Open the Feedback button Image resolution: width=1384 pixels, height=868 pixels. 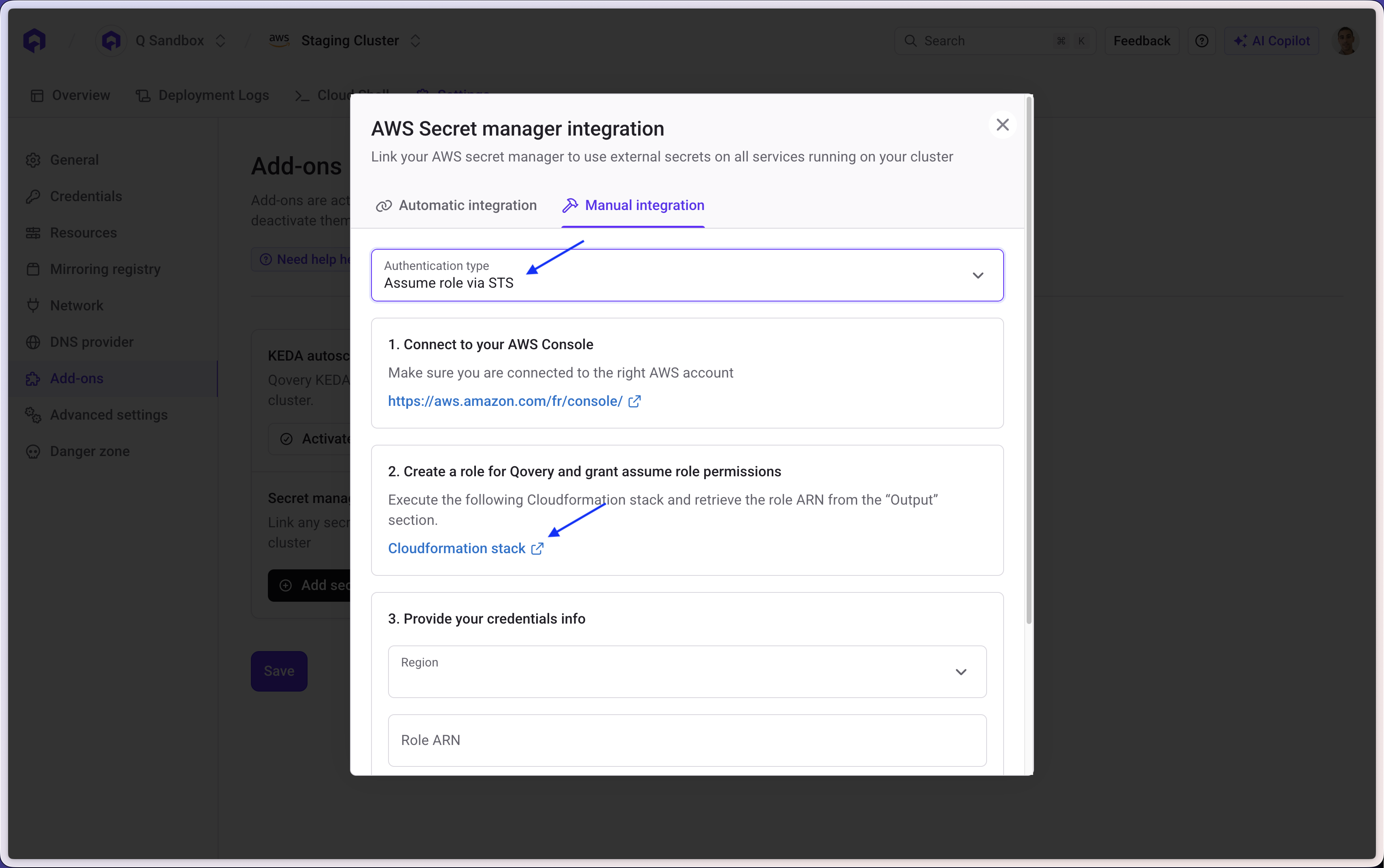1141,41
